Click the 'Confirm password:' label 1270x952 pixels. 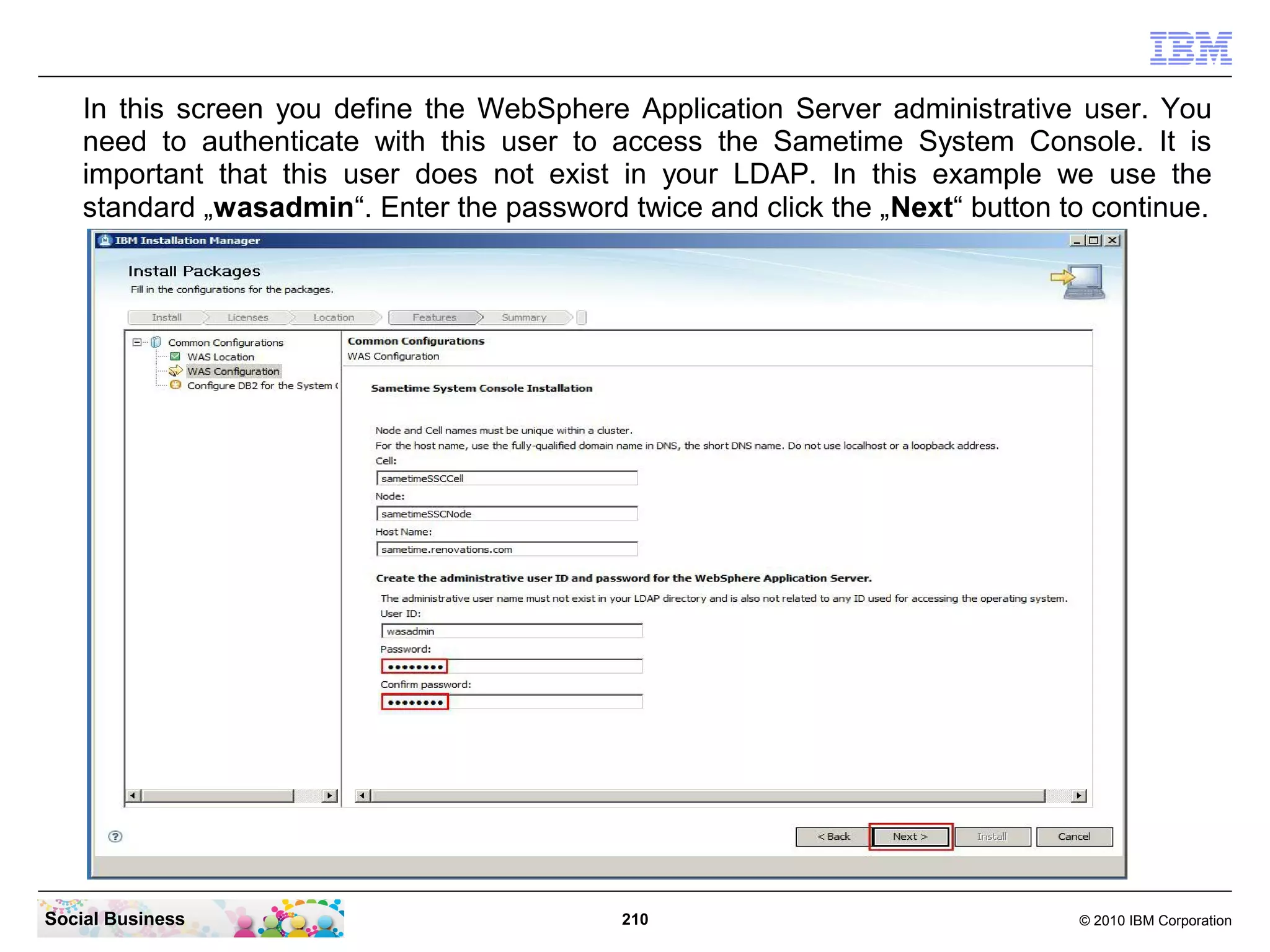[426, 684]
